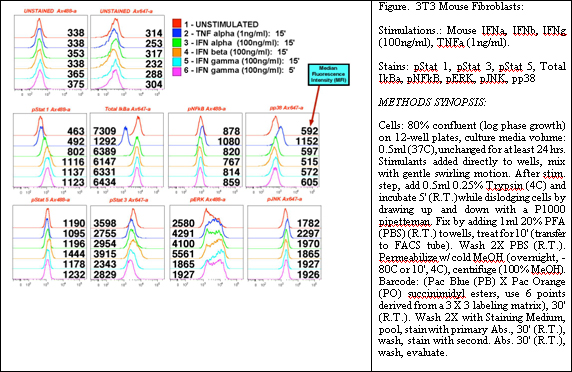Click the cyan IFN gamma 15' swatch
The image size is (572, 372).
(177, 61)
